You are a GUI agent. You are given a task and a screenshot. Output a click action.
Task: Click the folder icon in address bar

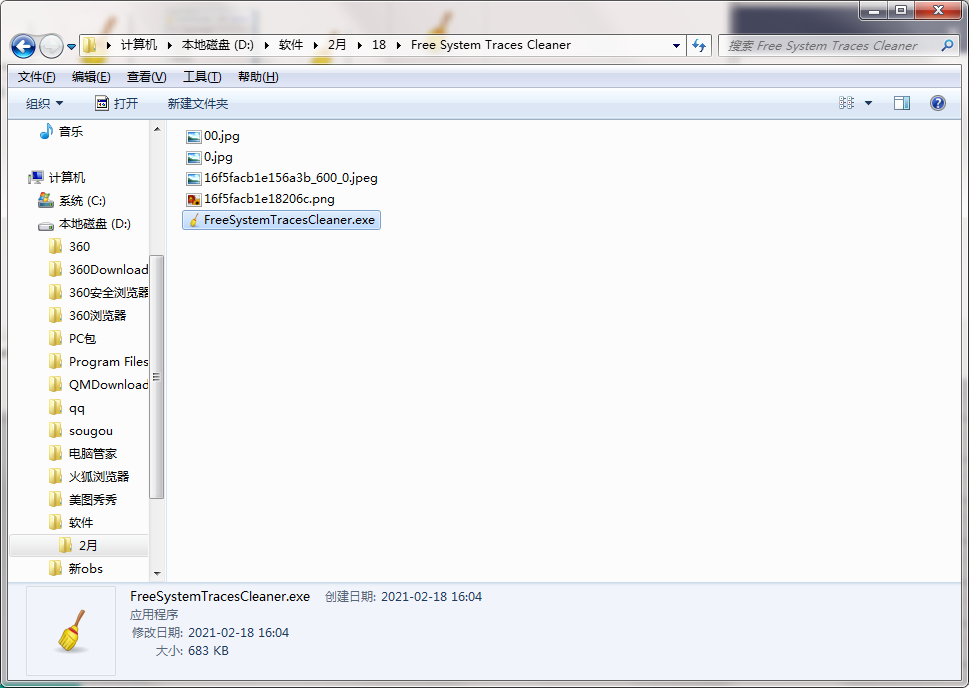tap(90, 45)
